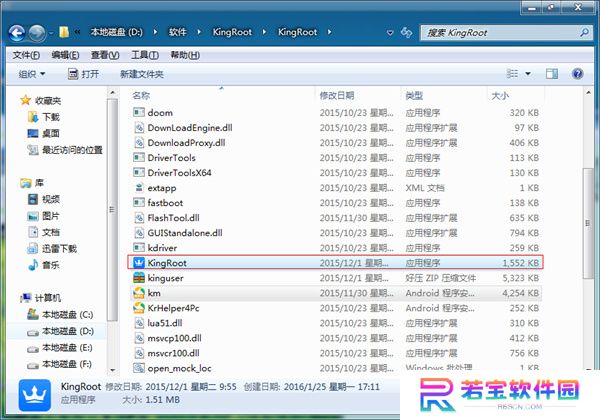The image size is (600, 420).
Task: Select 计算机 in navigation pane
Action: (48, 298)
